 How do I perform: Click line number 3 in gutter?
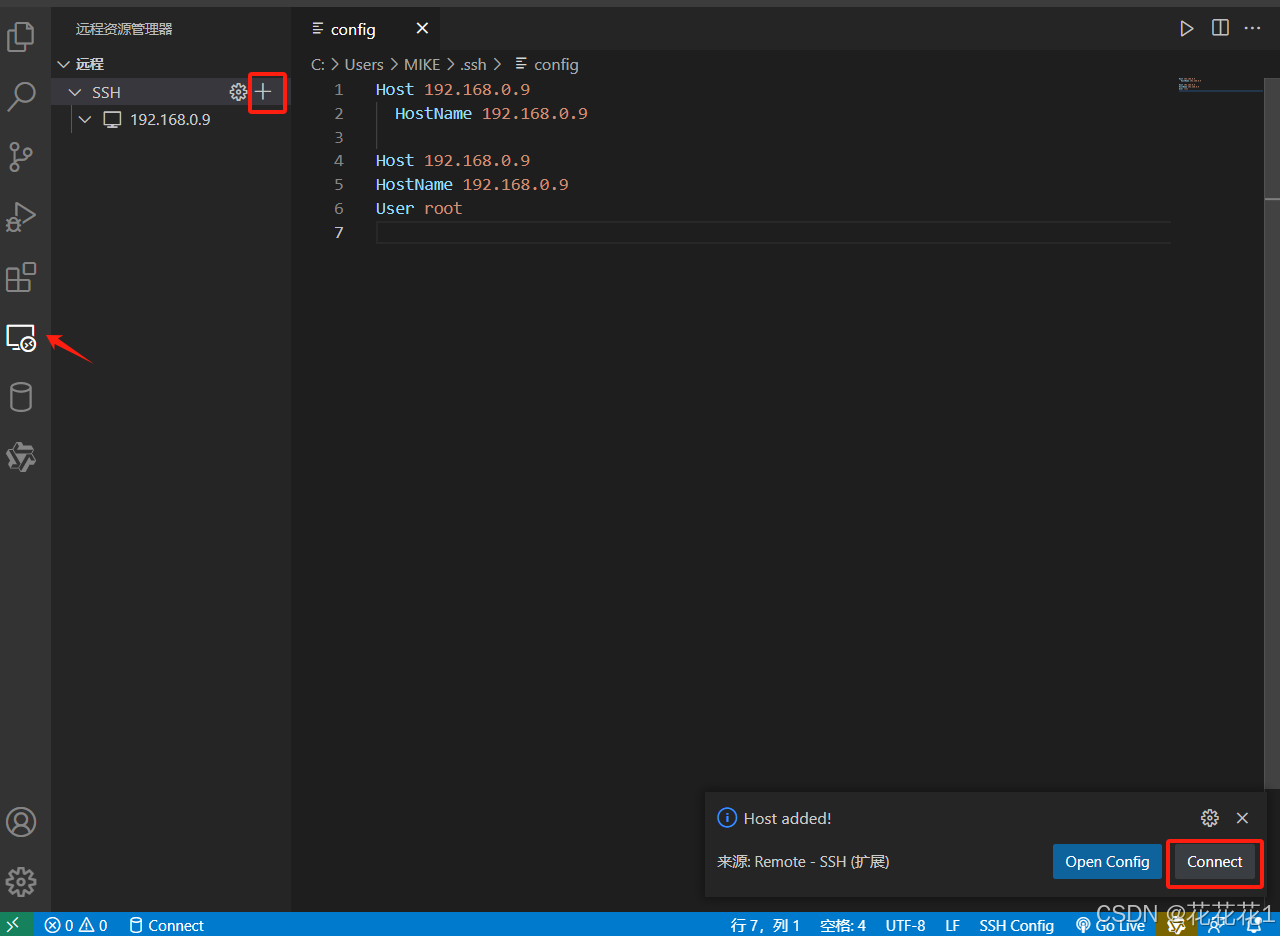(x=339, y=137)
